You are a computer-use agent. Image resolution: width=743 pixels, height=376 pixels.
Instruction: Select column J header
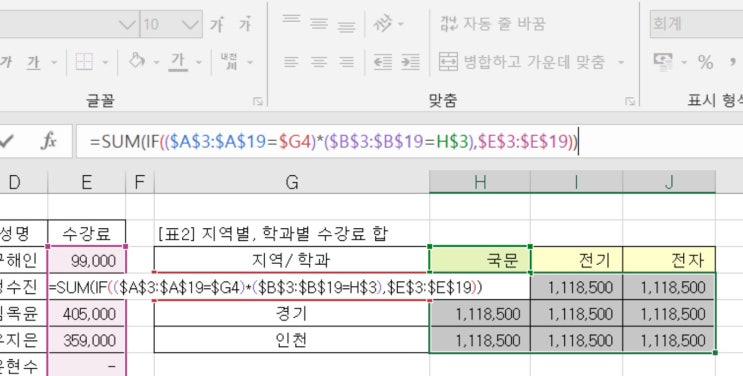coord(669,182)
